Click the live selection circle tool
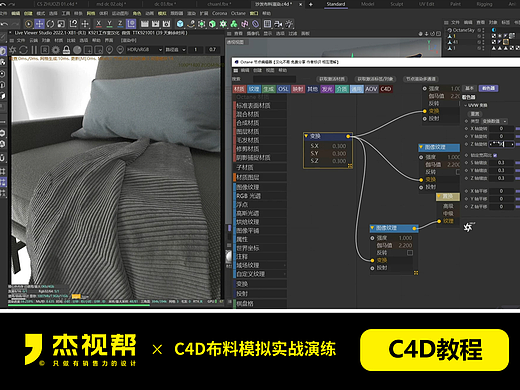The width and height of the screenshot is (520, 390). pos(29,24)
